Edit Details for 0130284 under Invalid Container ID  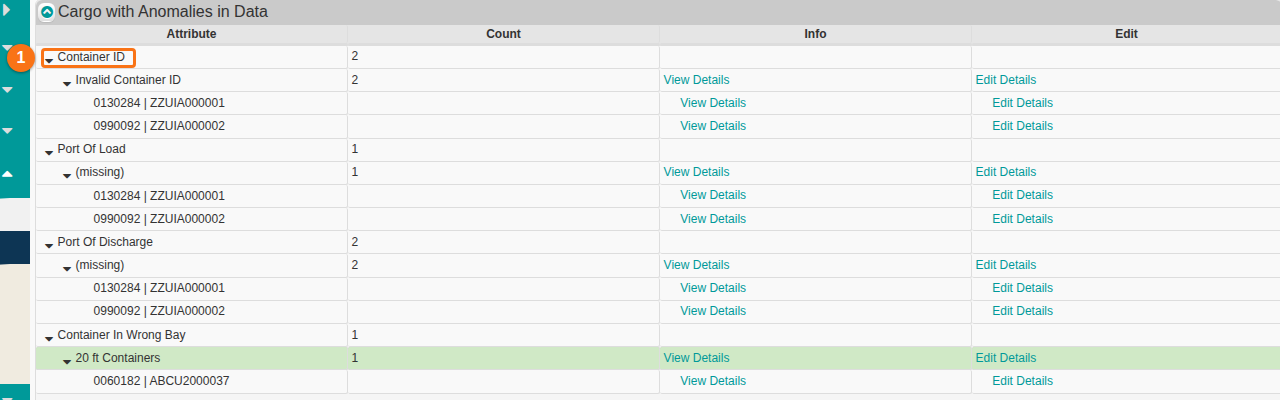pyautogui.click(x=1022, y=103)
